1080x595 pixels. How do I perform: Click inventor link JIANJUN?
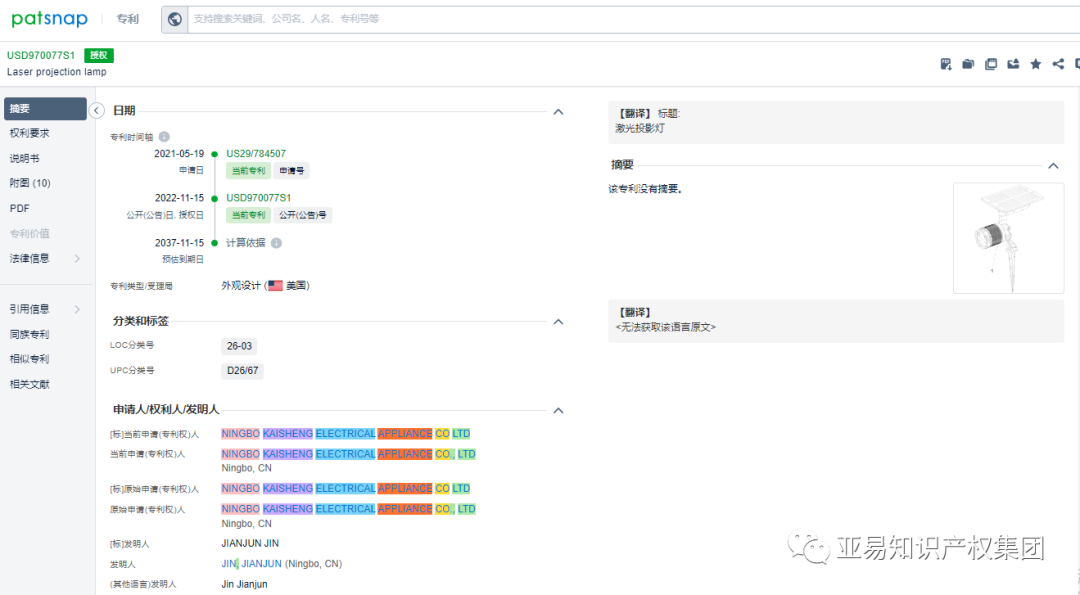click(261, 564)
